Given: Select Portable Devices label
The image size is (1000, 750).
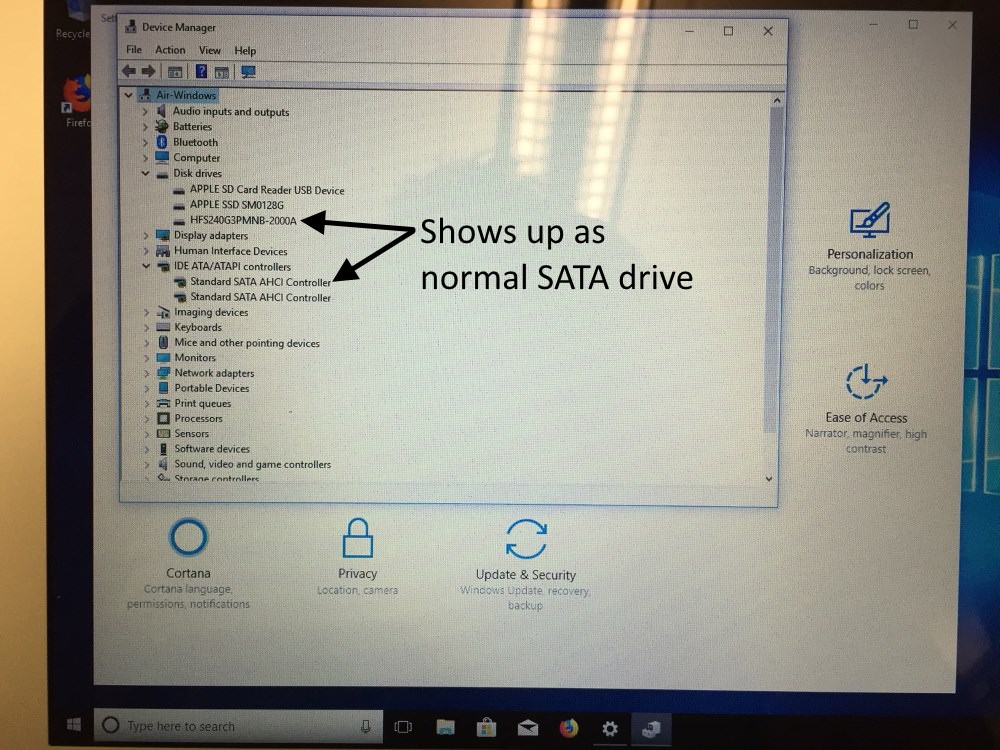Looking at the screenshot, I should click(x=212, y=388).
